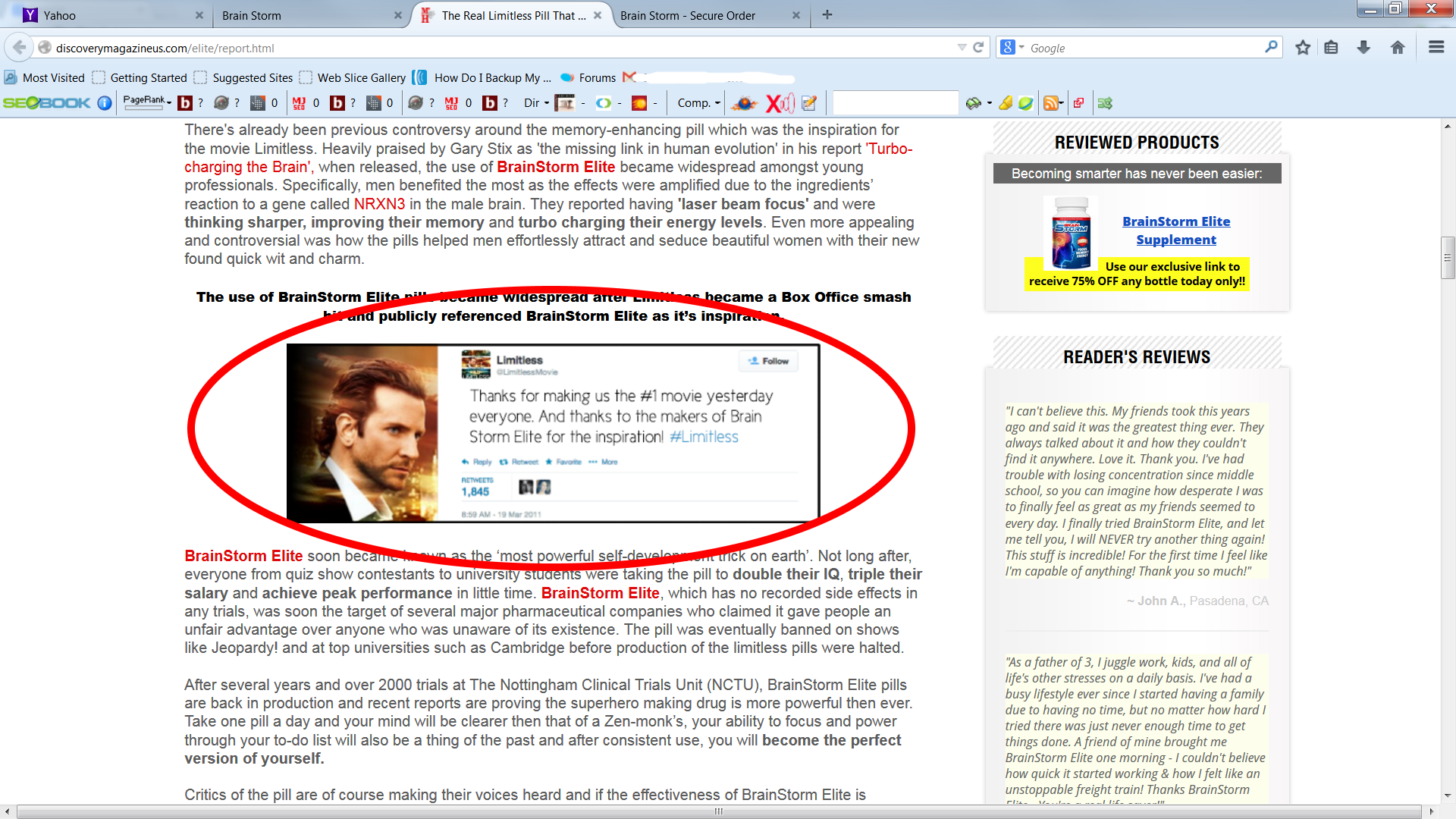
Task: Switch to the Yahoo tab
Action: [106, 15]
